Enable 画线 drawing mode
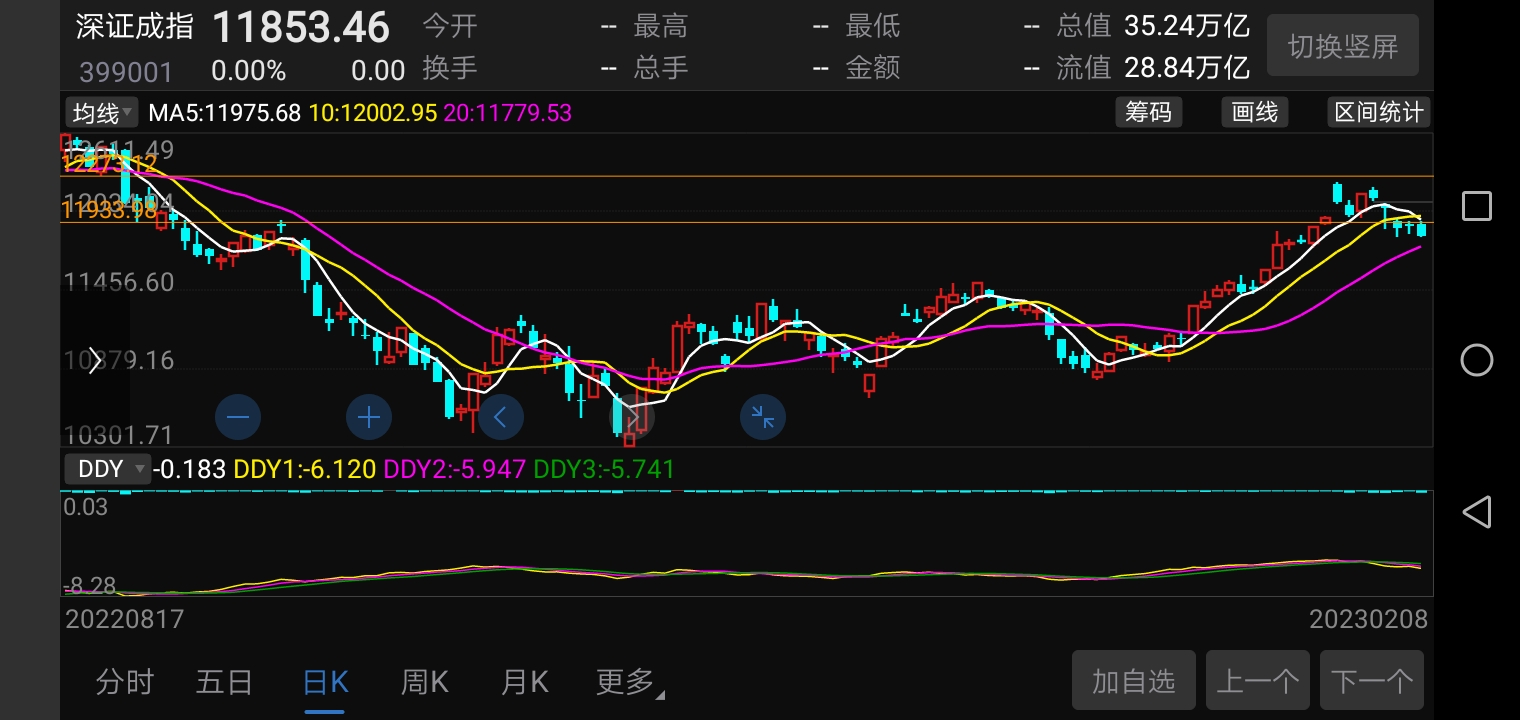 pos(1253,112)
